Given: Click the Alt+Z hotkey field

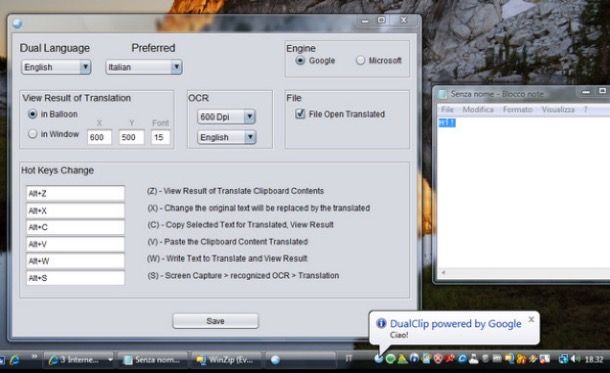Looking at the screenshot, I should (x=75, y=193).
